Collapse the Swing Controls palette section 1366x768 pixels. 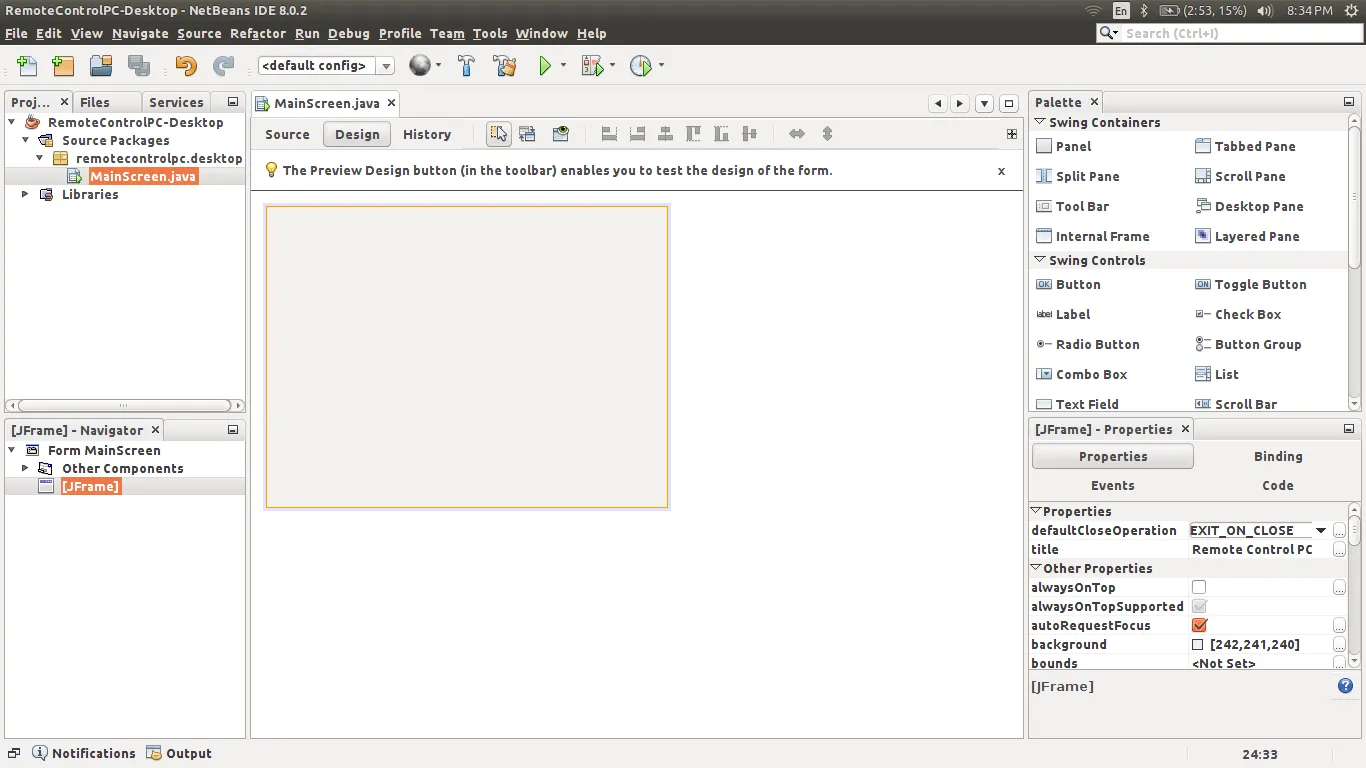(1040, 260)
